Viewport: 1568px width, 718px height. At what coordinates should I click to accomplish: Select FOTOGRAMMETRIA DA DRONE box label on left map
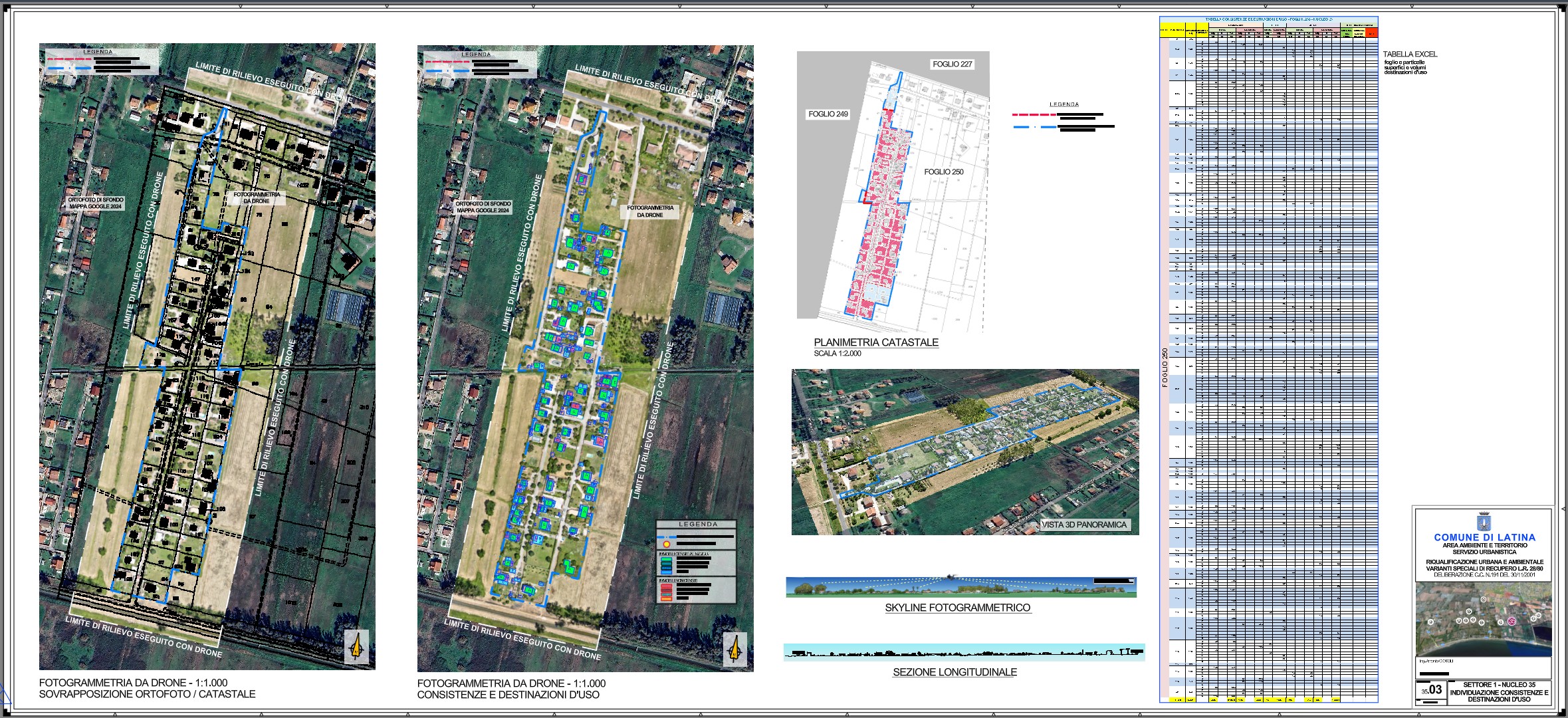257,198
